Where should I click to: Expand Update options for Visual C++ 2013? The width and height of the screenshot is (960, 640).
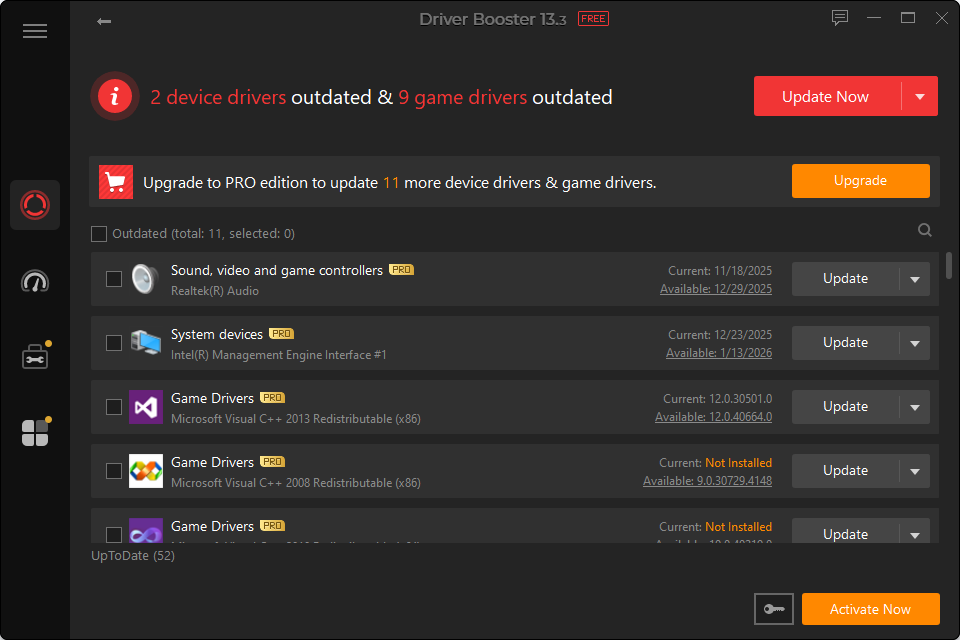click(x=915, y=407)
